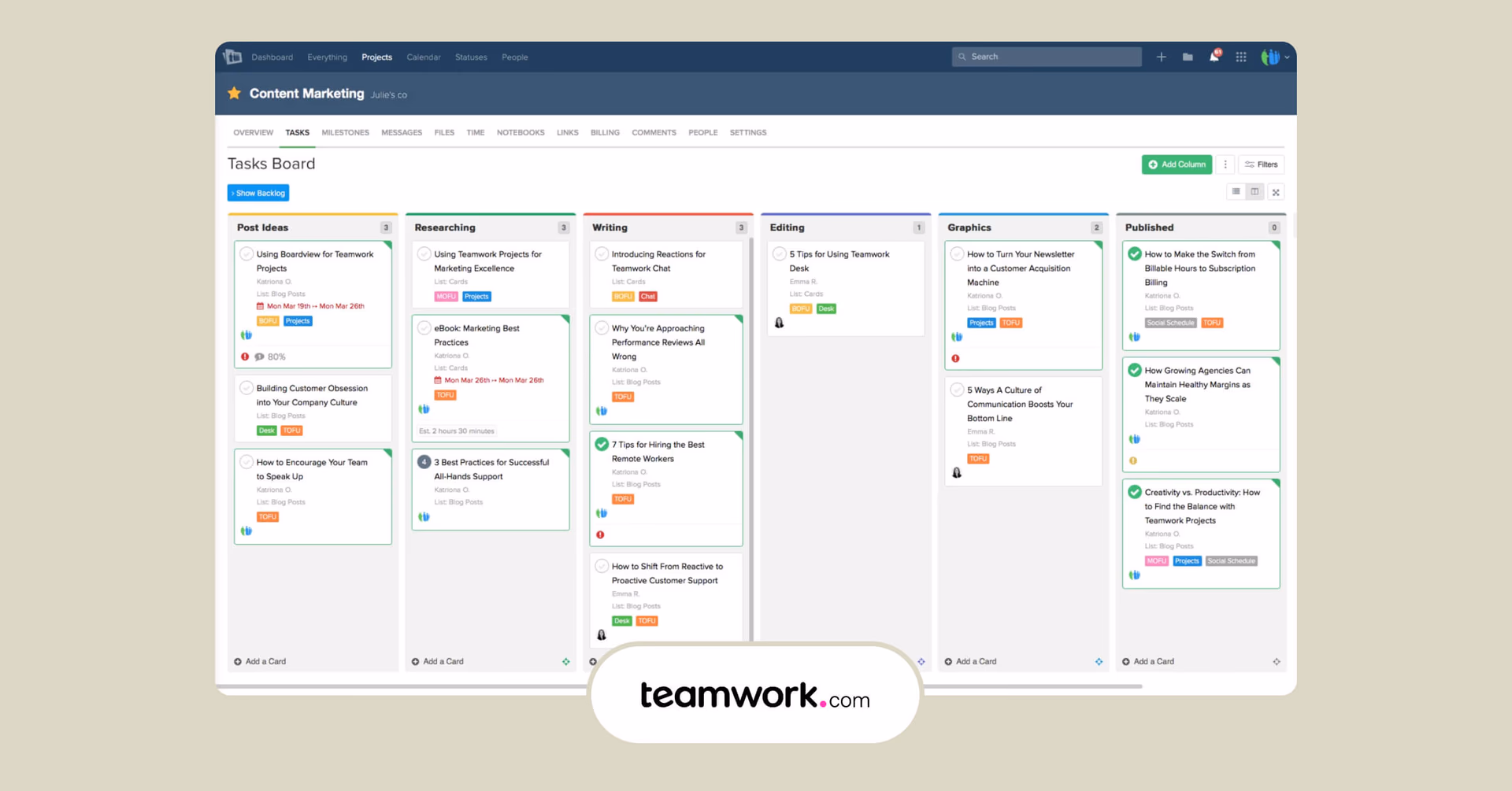The height and width of the screenshot is (791, 1512).
Task: Switch to list view with the table icon
Action: click(1236, 191)
